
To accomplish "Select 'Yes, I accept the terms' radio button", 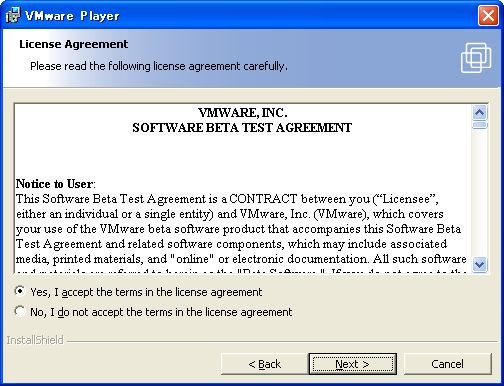I will [20, 291].
